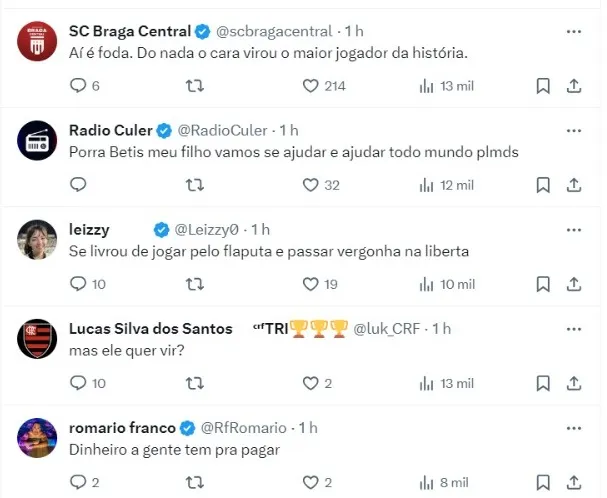Share the Radio Culer tweet

coord(575,185)
